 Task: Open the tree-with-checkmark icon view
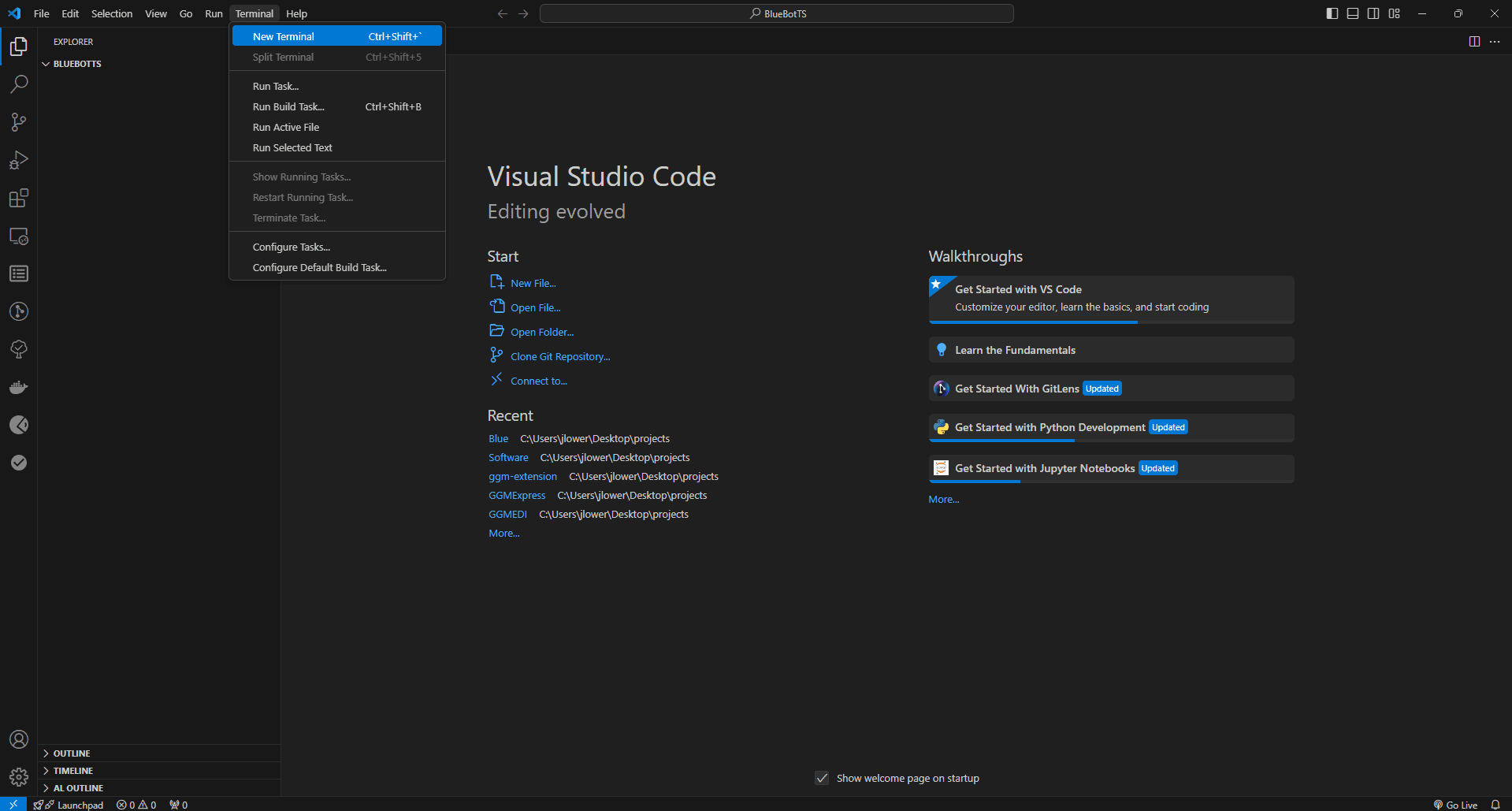pyautogui.click(x=19, y=349)
